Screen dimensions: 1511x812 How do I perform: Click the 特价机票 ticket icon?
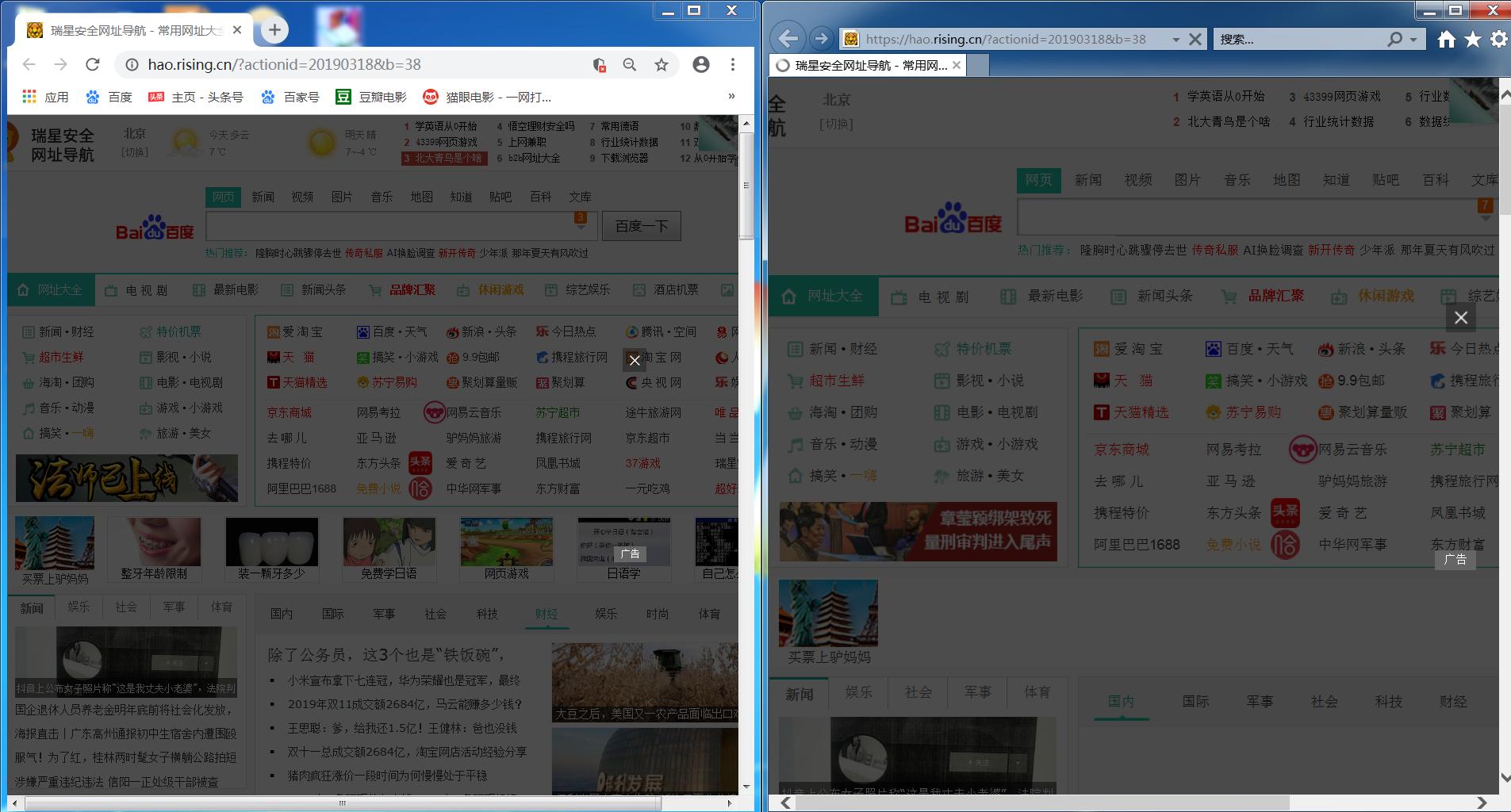click(146, 331)
